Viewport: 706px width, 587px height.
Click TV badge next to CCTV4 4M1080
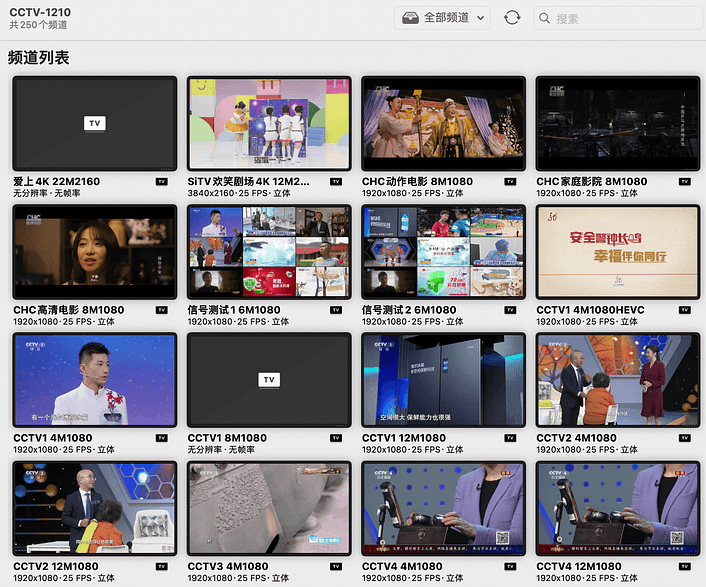tap(510, 566)
